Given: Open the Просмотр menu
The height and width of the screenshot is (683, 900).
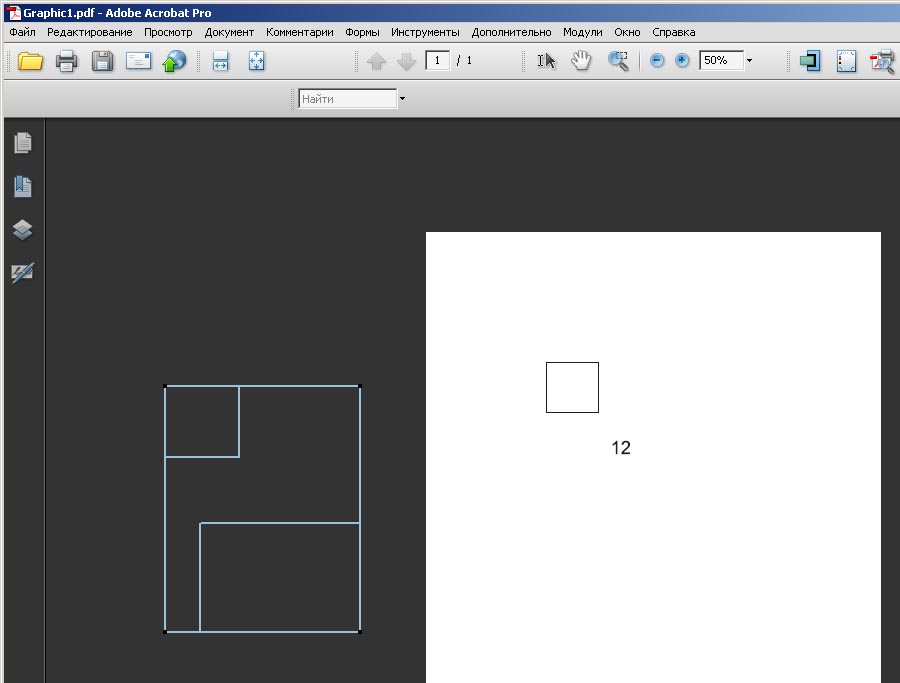Looking at the screenshot, I should 168,32.
